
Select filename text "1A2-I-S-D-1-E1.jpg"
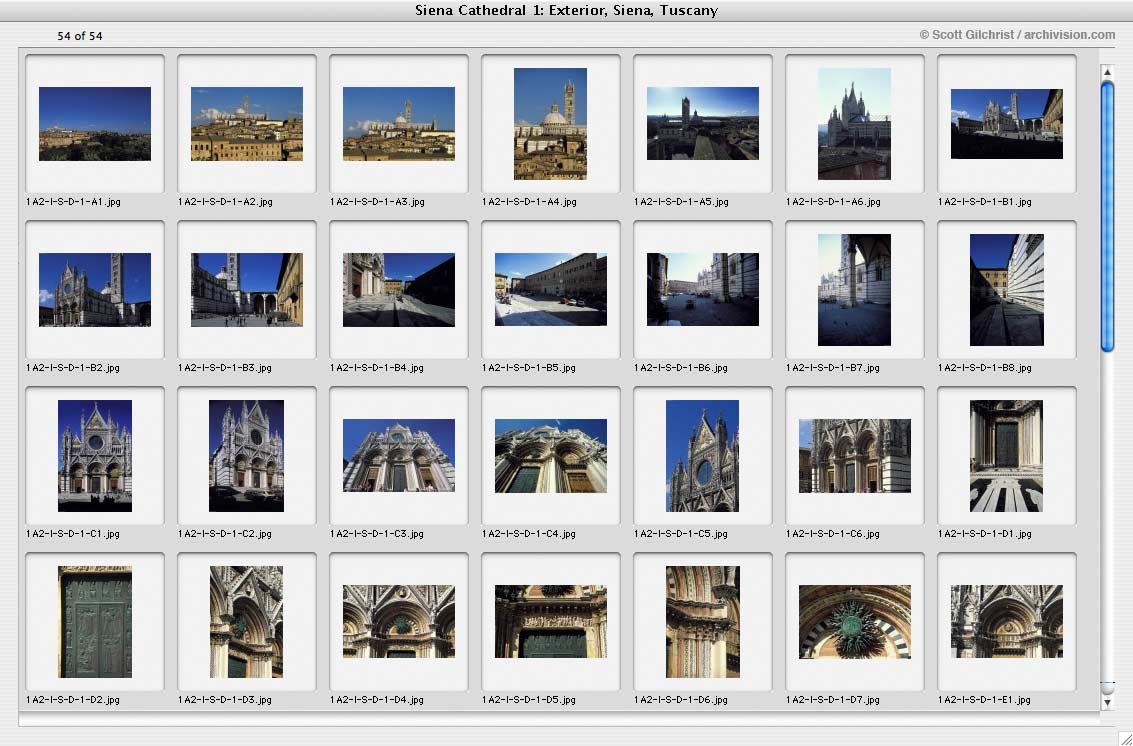(985, 700)
